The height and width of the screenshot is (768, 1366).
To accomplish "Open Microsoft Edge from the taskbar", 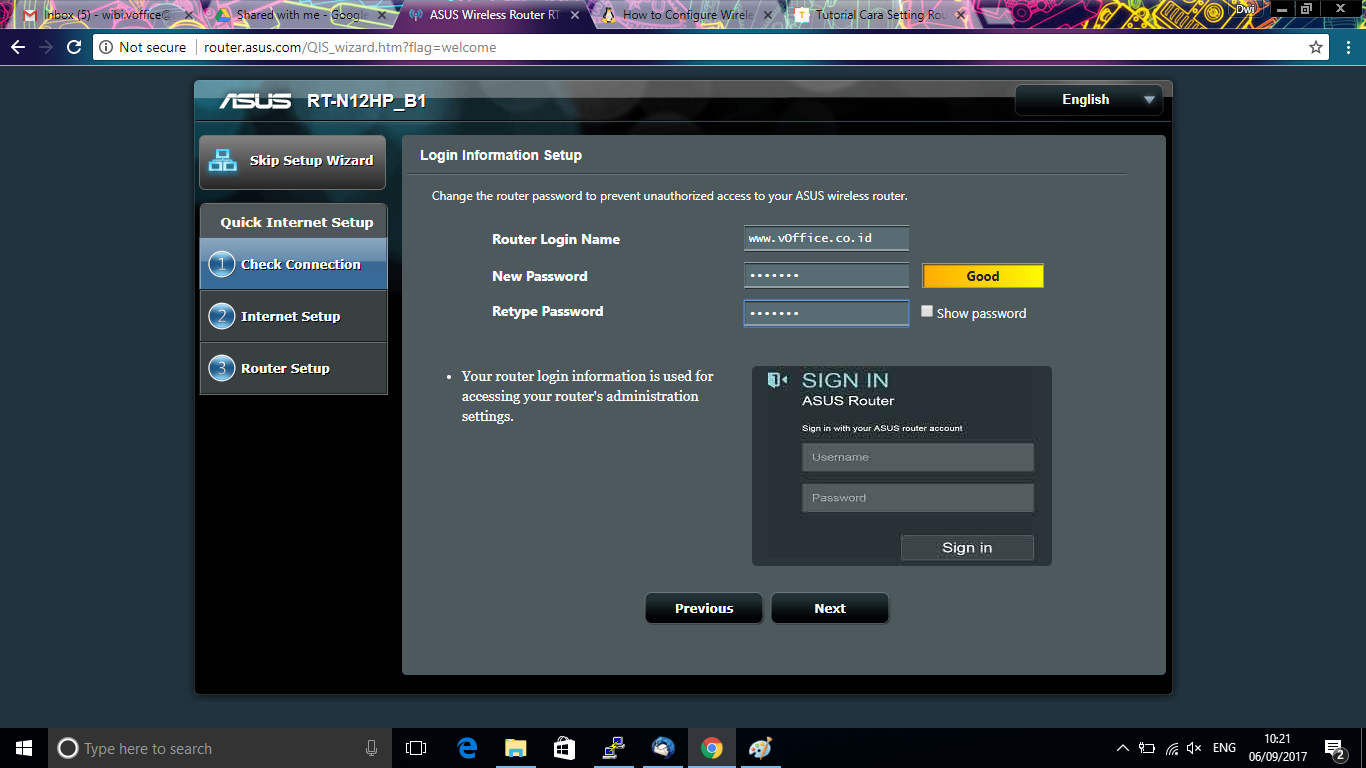I will pyautogui.click(x=466, y=747).
